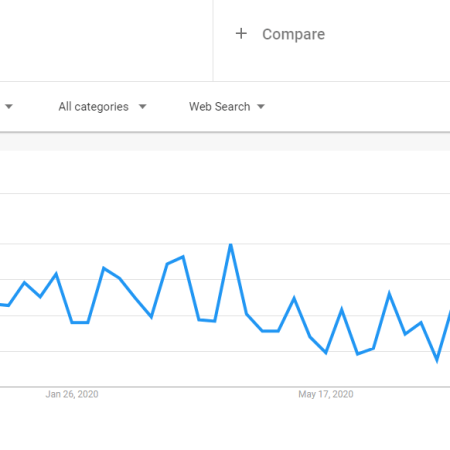Select the lowest dip of the trend line
Screen dimensions: 450x450
pyautogui.click(x=437, y=360)
